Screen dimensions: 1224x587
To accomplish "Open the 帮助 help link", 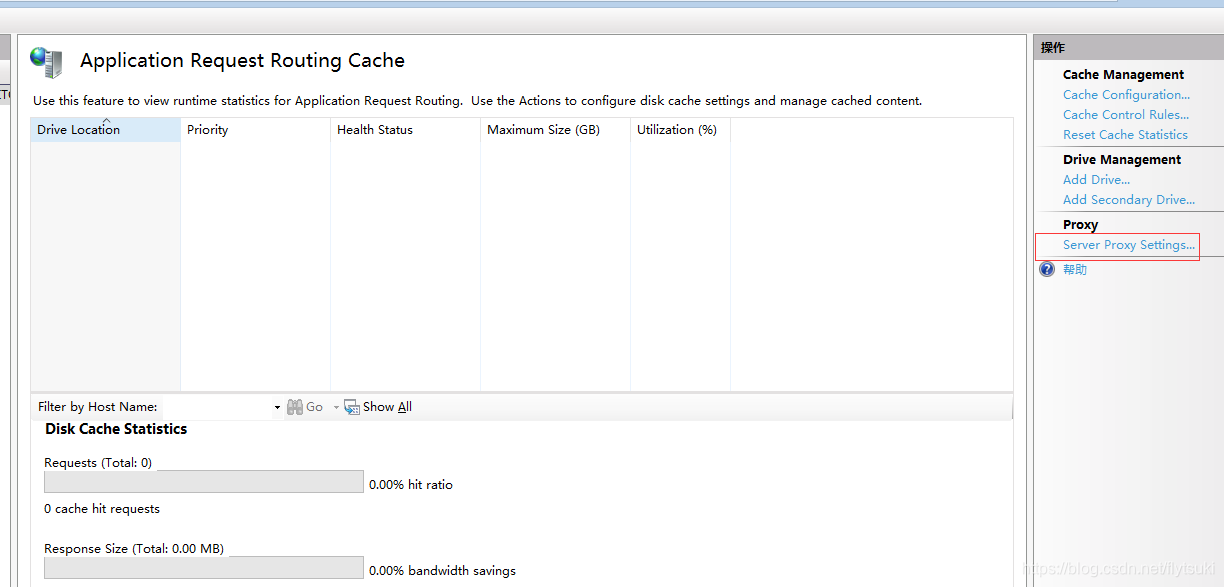I will [x=1075, y=270].
